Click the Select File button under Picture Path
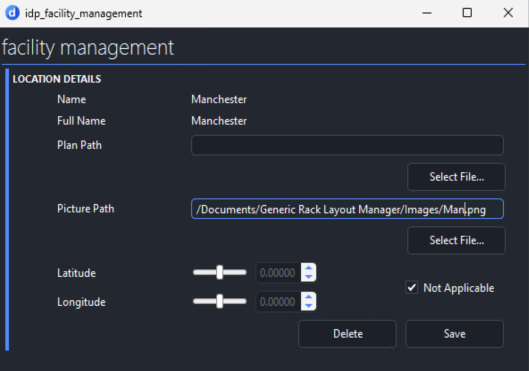529x371 pixels. pyautogui.click(x=456, y=240)
